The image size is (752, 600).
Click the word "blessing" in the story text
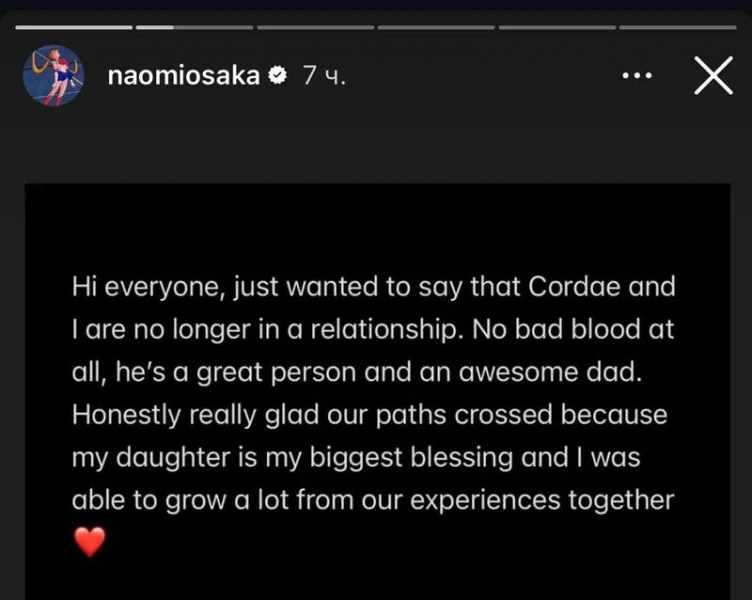[x=461, y=457]
